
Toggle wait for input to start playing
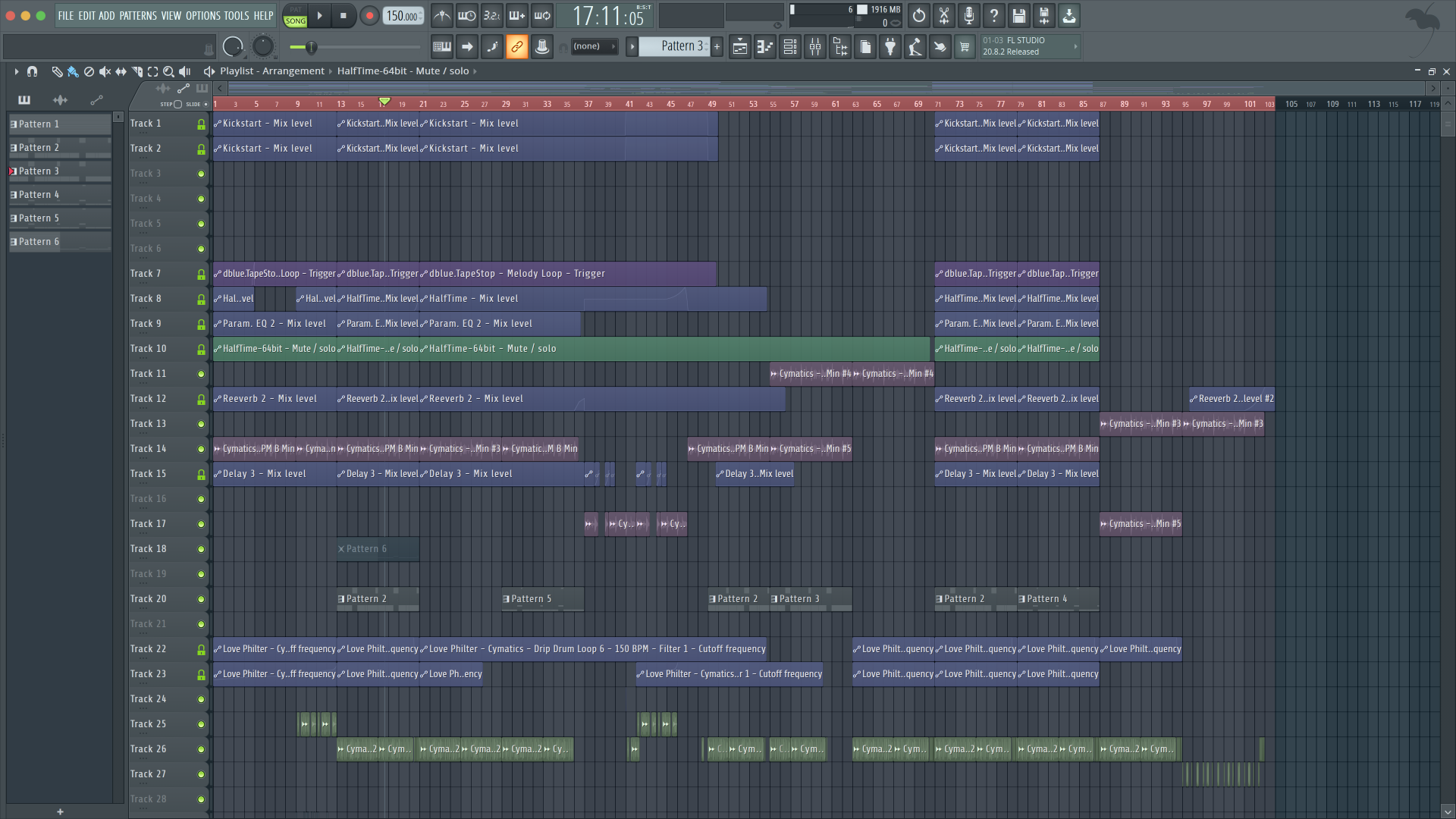[x=467, y=16]
